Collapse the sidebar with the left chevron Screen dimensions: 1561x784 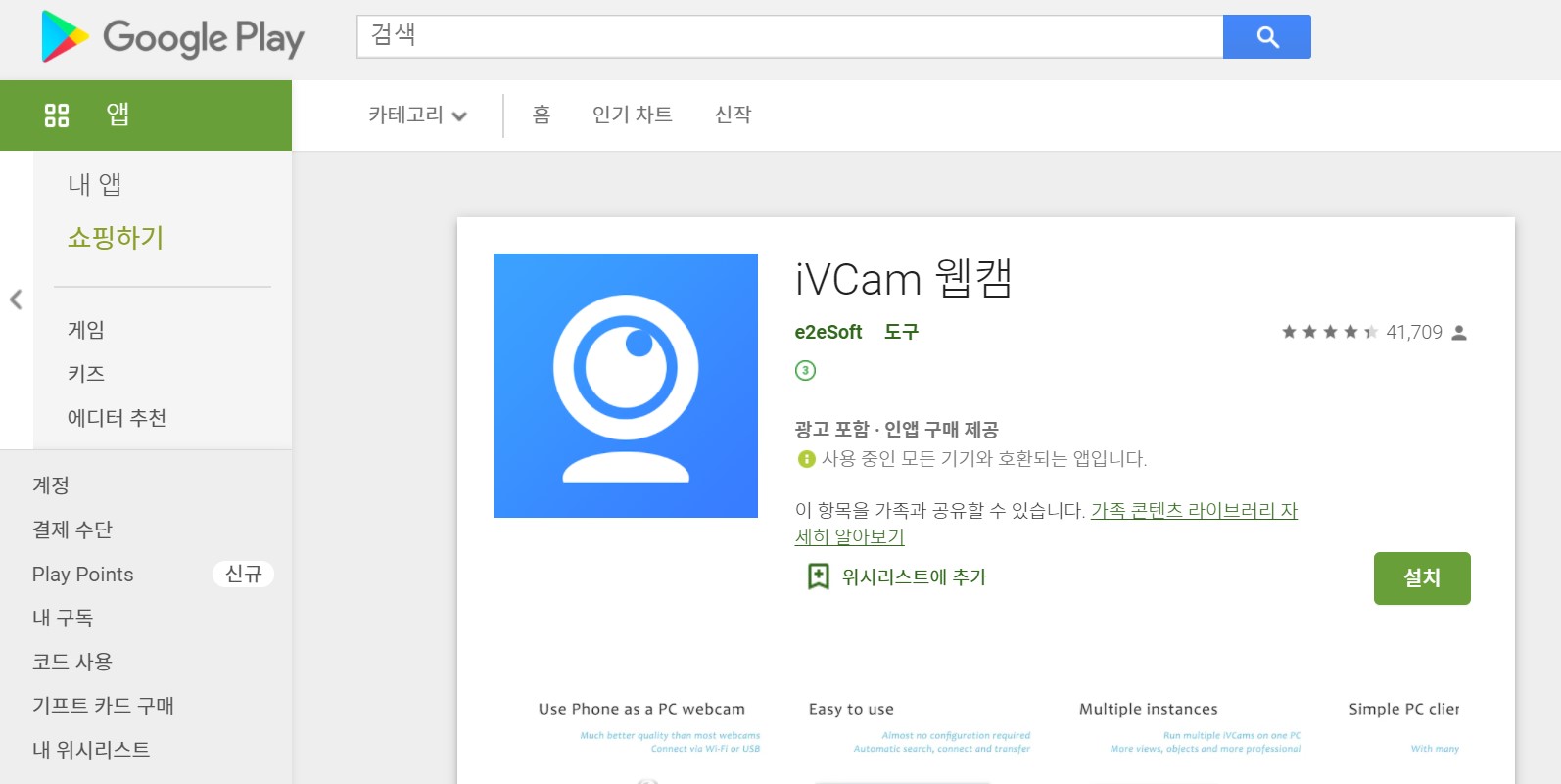pos(16,300)
